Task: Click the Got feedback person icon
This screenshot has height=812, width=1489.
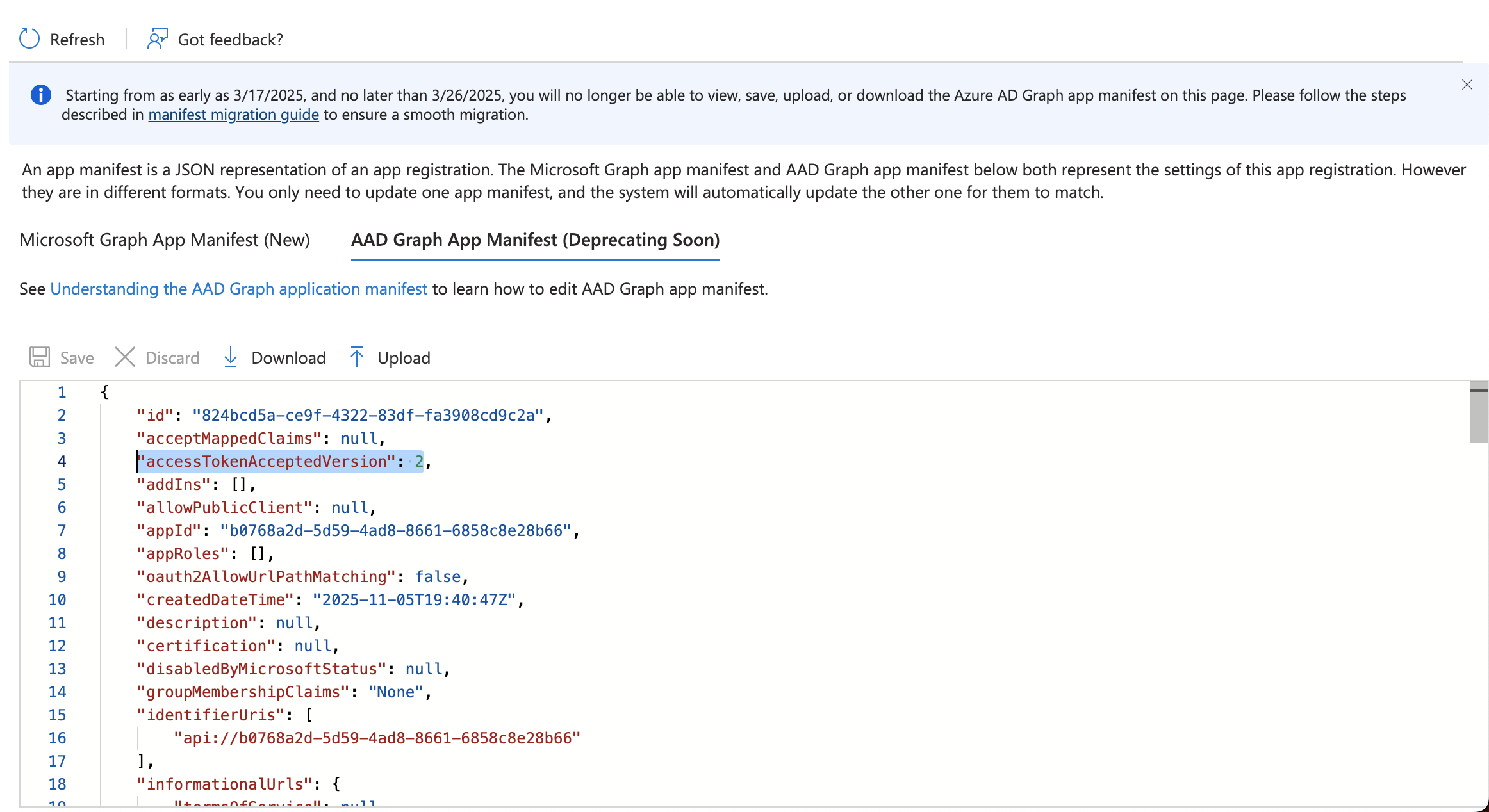Action: [x=157, y=39]
